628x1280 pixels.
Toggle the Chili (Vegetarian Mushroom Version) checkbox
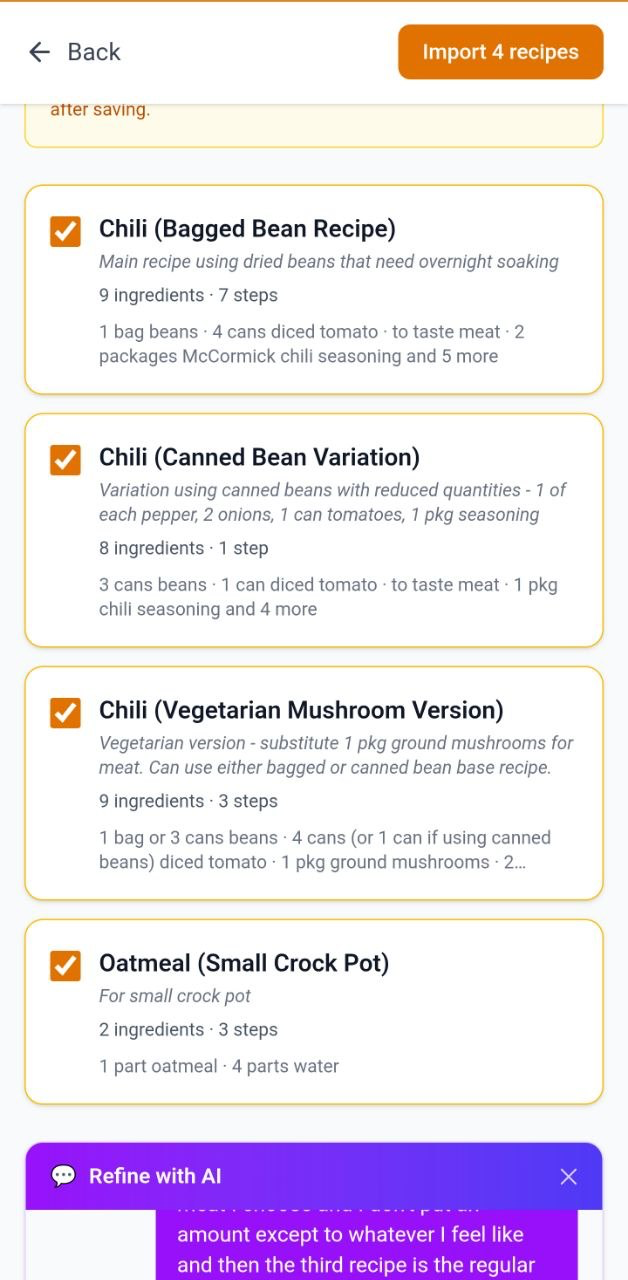tap(64, 713)
